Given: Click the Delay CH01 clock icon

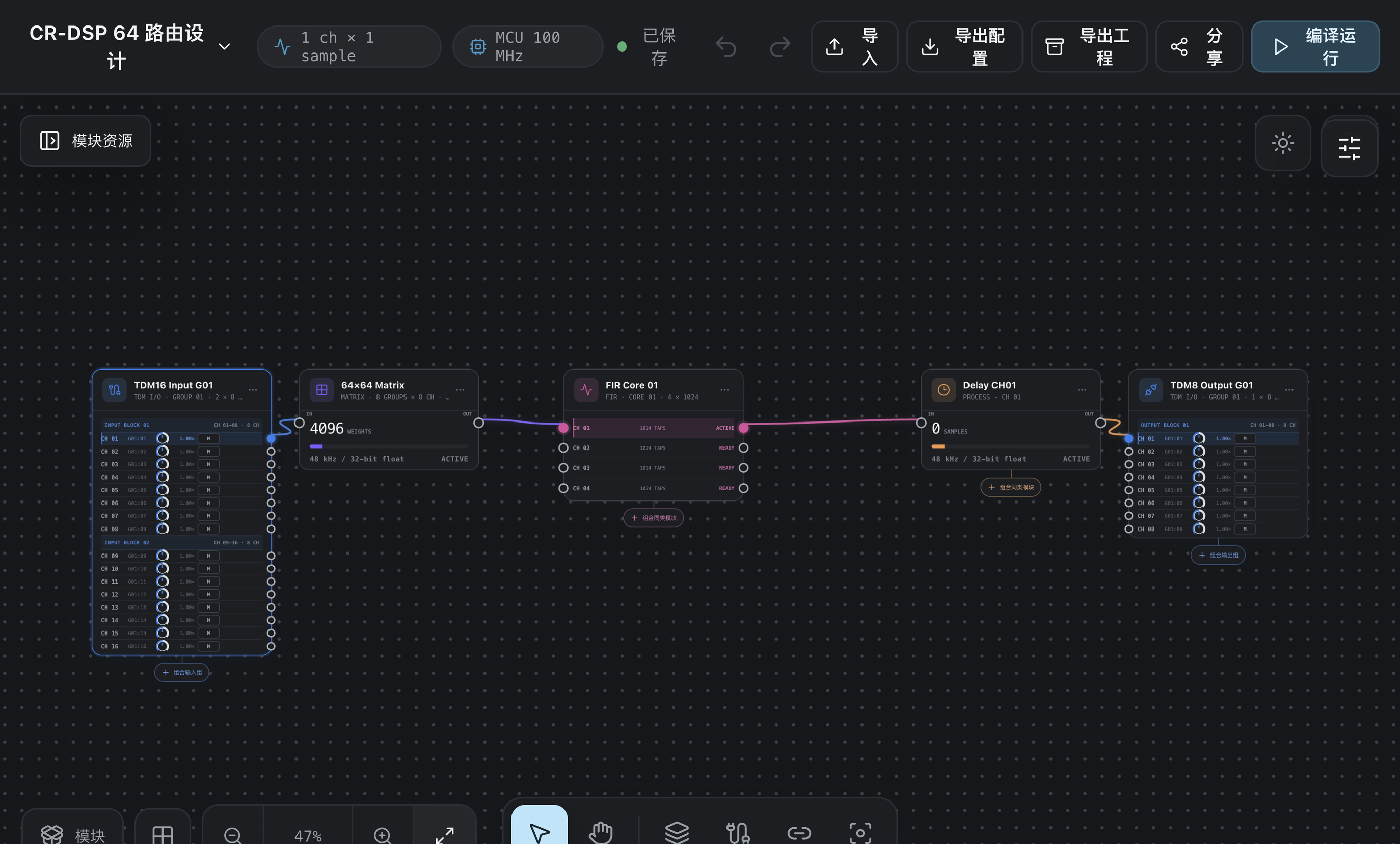Looking at the screenshot, I should point(943,390).
